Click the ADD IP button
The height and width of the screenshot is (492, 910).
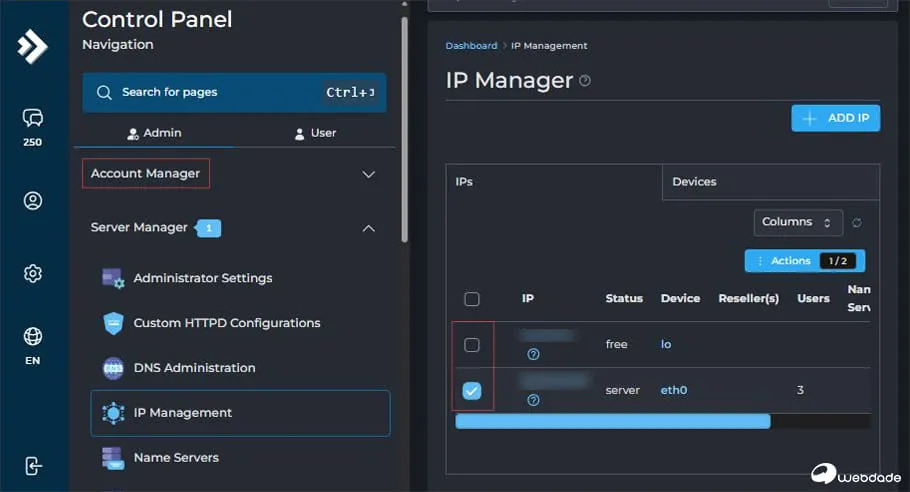click(835, 118)
